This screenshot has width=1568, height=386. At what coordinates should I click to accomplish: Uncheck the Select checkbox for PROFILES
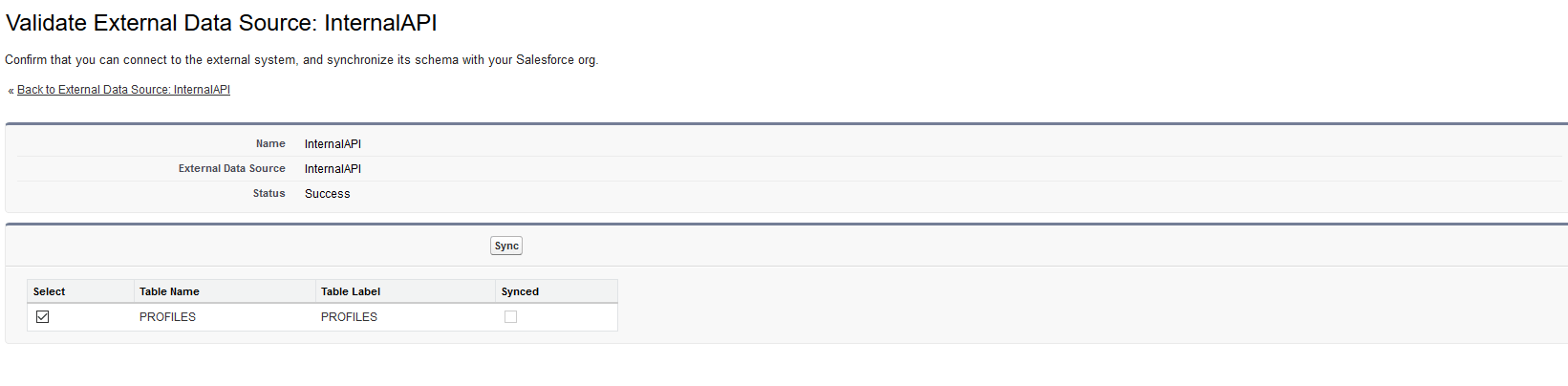click(43, 317)
